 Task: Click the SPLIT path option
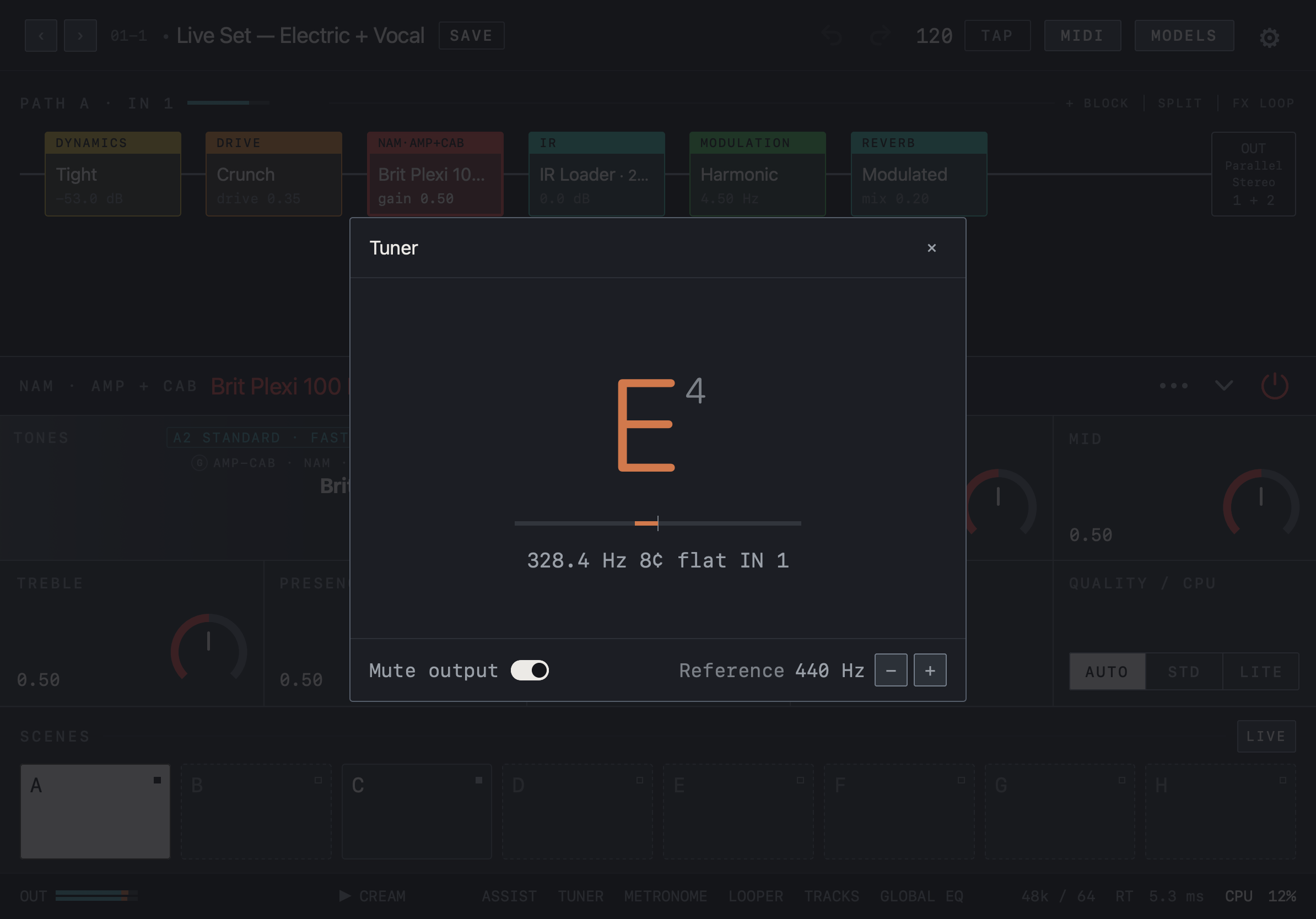[x=1179, y=103]
